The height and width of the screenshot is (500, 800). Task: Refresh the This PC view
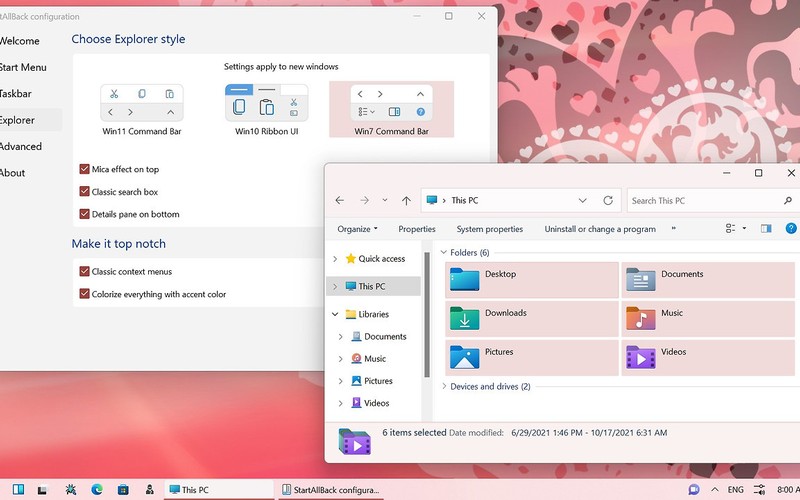point(608,201)
